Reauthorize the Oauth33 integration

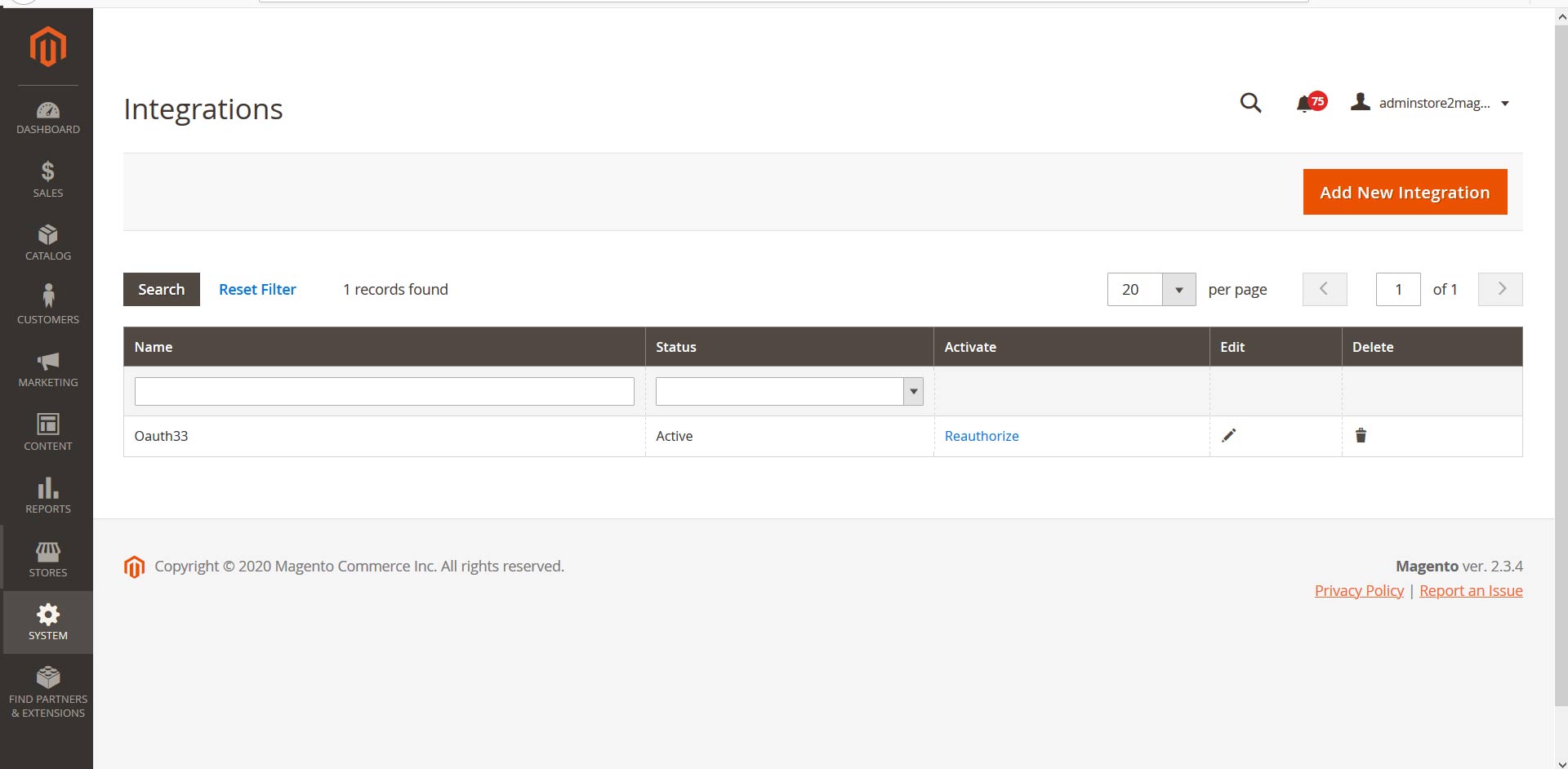tap(981, 435)
